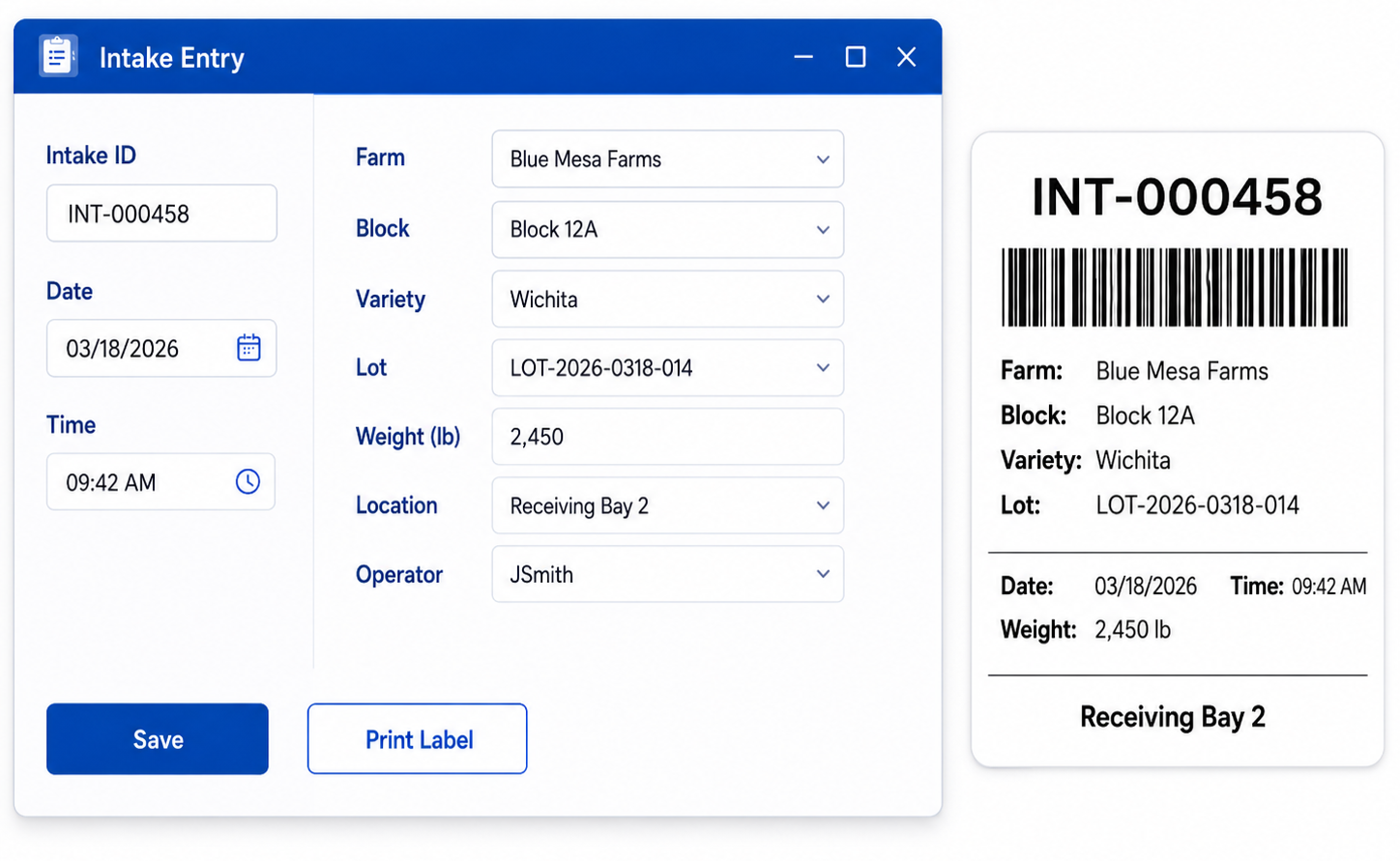Expand the Farm dropdown arrow

click(823, 159)
